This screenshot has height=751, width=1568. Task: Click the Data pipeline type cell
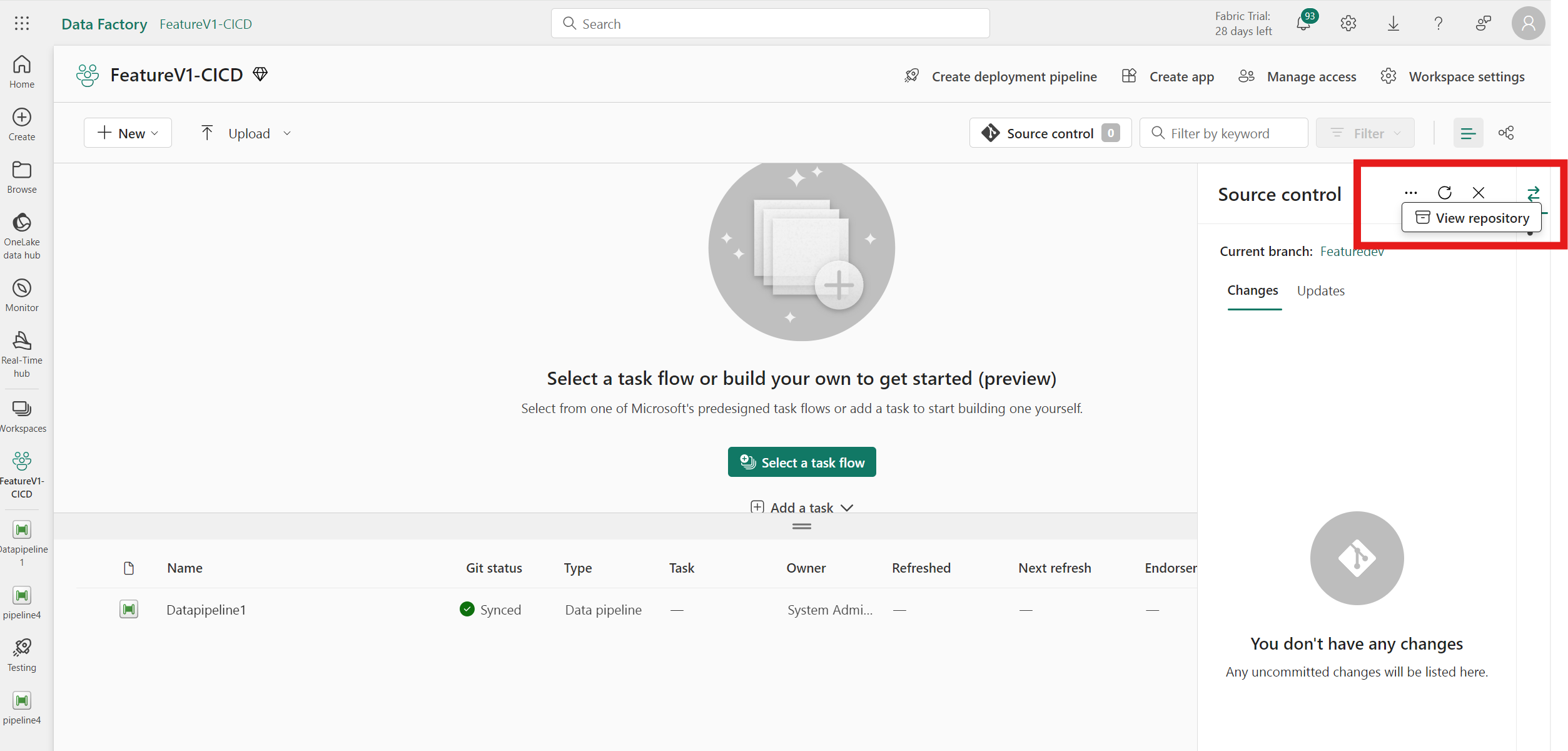[x=603, y=610]
